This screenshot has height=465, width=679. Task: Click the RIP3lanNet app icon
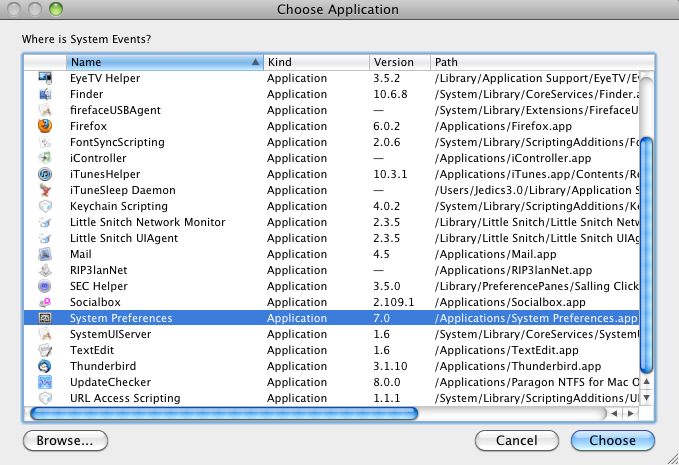[45, 270]
